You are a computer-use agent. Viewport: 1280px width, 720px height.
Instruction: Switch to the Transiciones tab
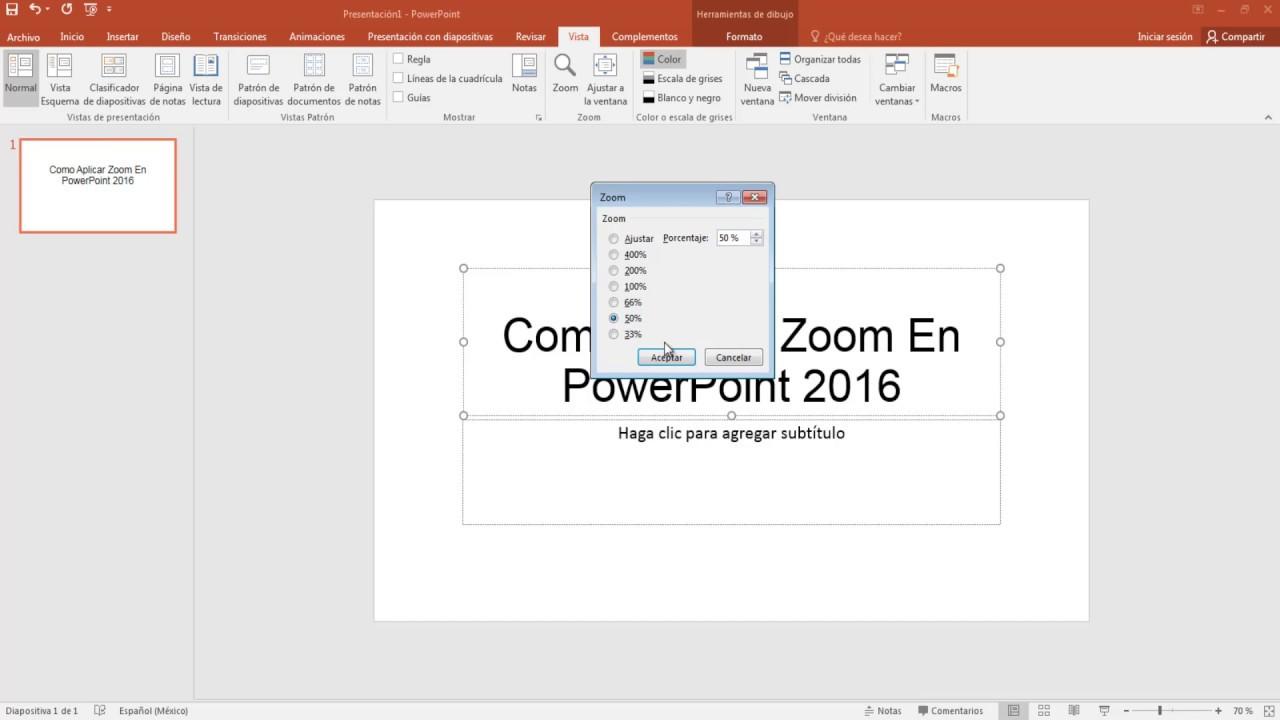click(240, 37)
